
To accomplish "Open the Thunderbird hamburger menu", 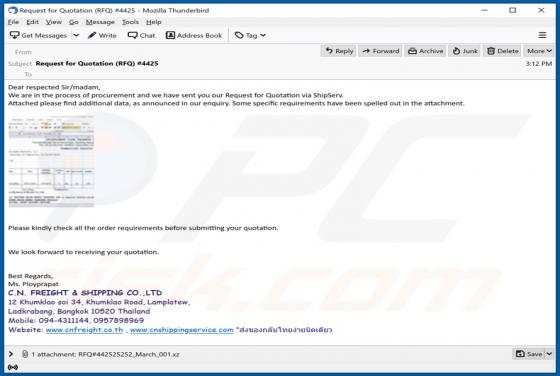I will tap(542, 35).
